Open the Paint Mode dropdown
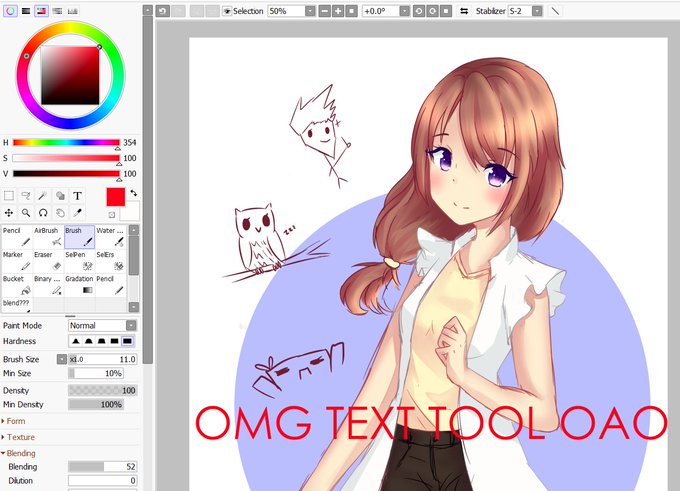 pos(131,325)
